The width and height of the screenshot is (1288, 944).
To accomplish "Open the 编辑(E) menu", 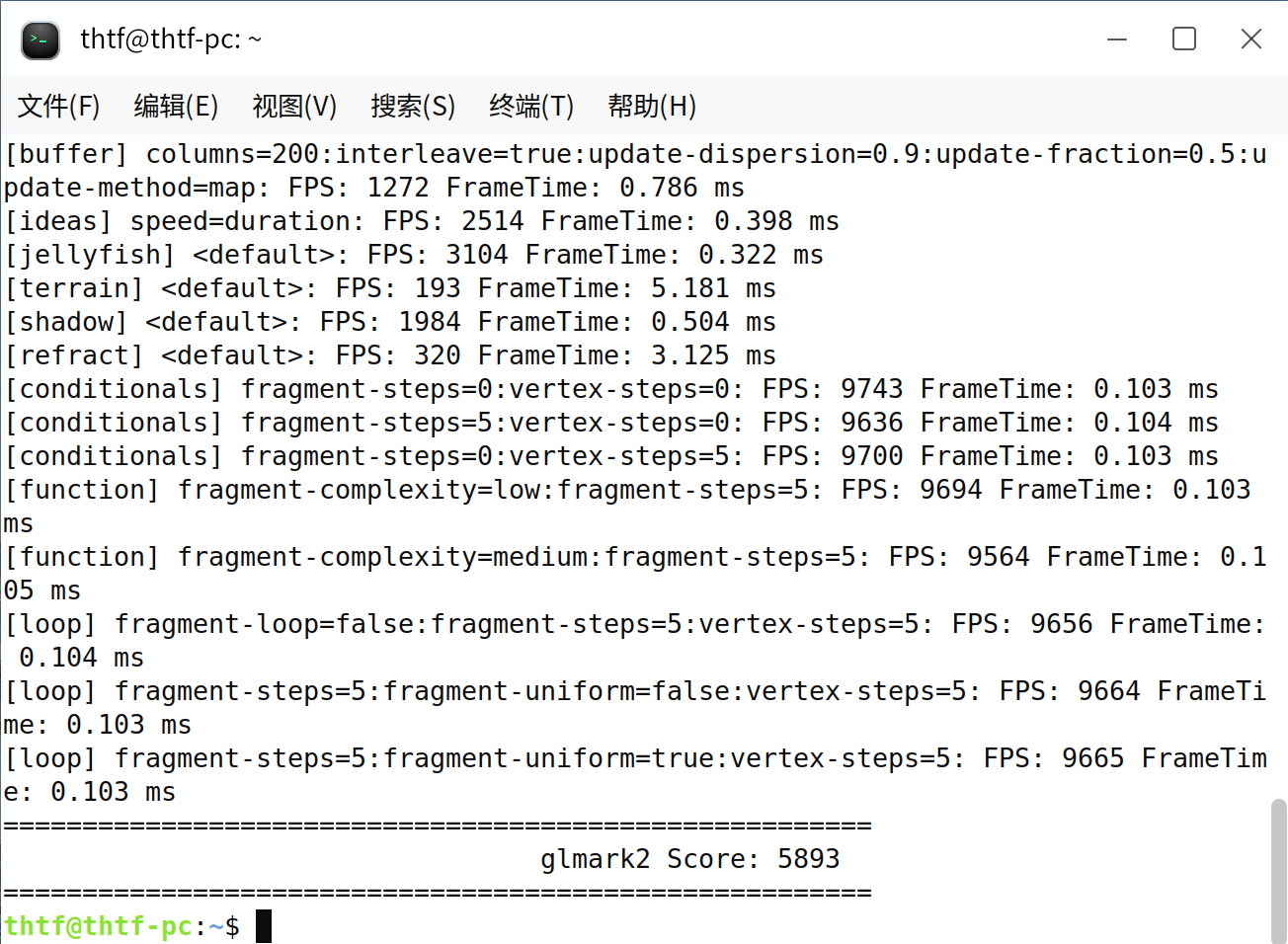I will click(176, 106).
